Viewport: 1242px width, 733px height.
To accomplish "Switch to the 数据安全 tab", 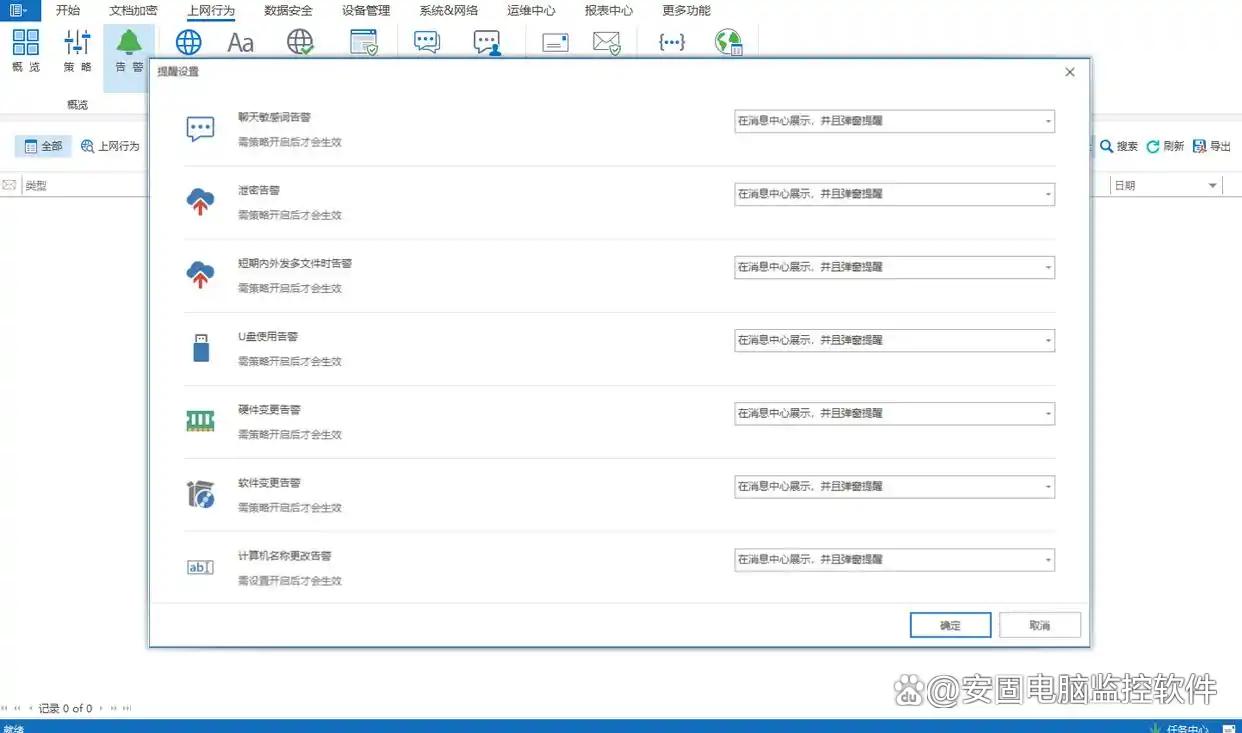I will click(288, 11).
